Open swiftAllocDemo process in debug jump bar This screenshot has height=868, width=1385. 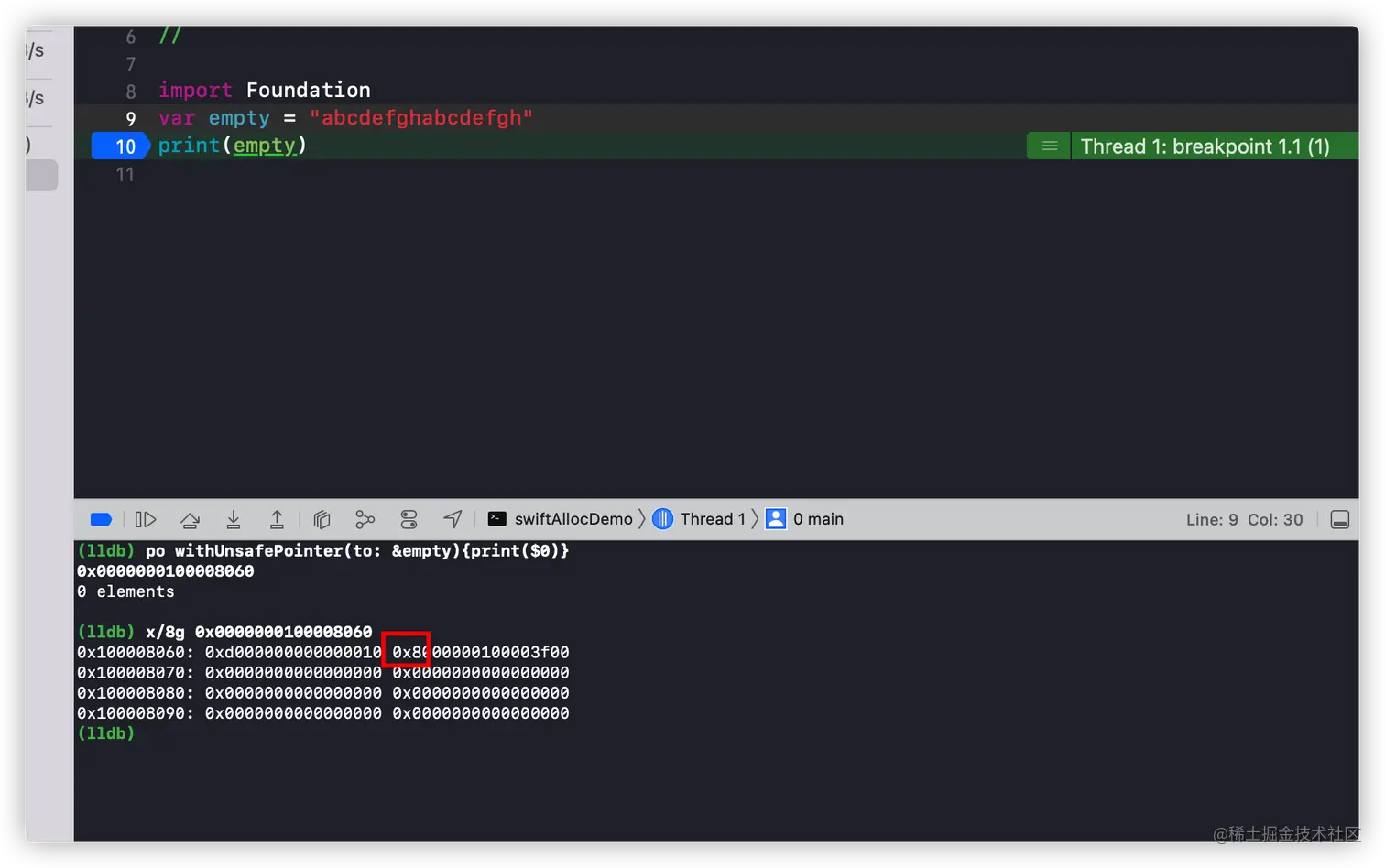[561, 519]
